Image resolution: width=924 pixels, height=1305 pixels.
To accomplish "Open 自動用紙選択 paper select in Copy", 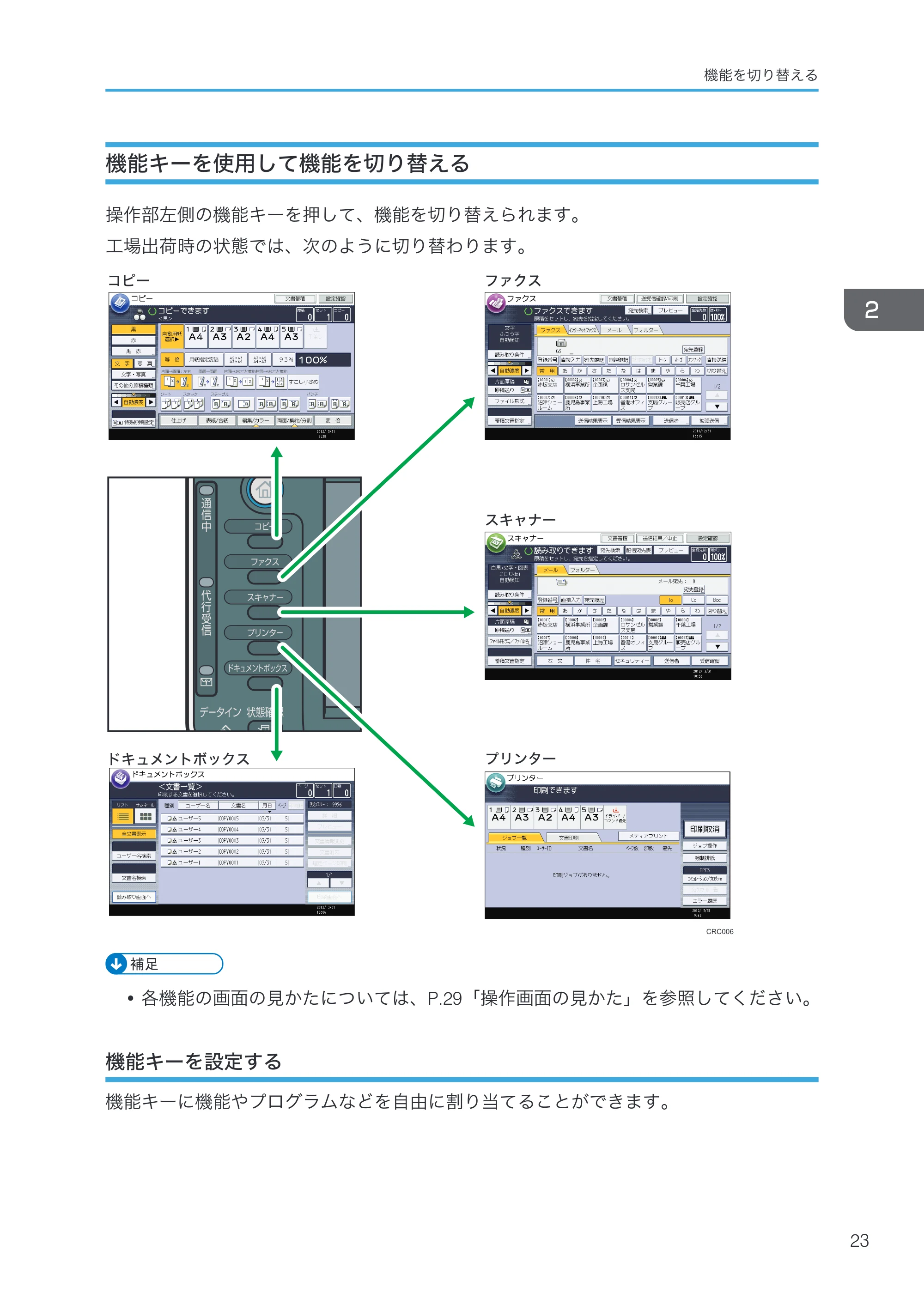I will click(172, 336).
